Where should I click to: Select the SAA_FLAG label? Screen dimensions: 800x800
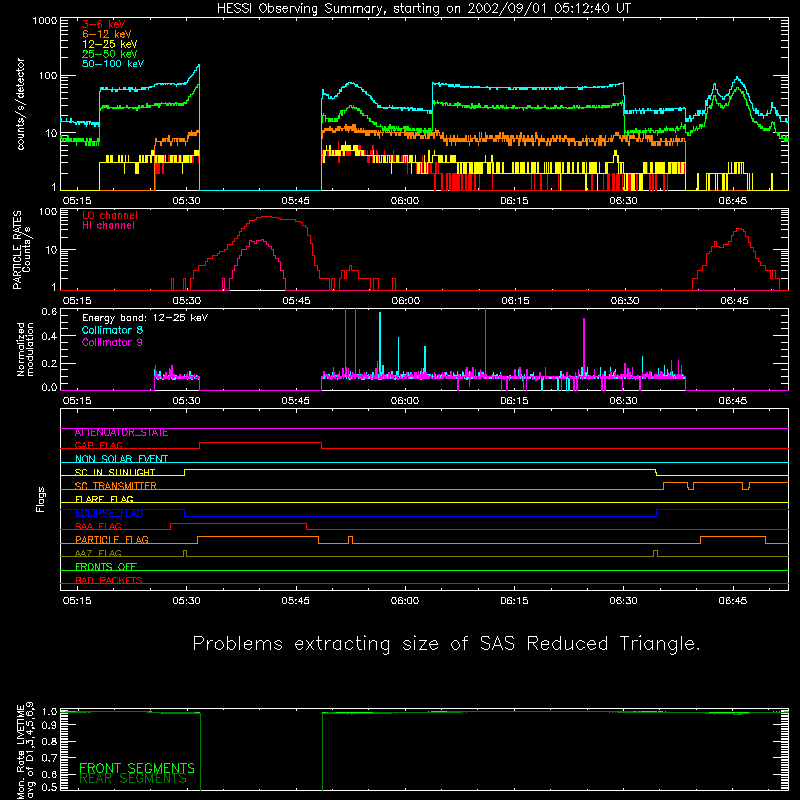[x=98, y=527]
